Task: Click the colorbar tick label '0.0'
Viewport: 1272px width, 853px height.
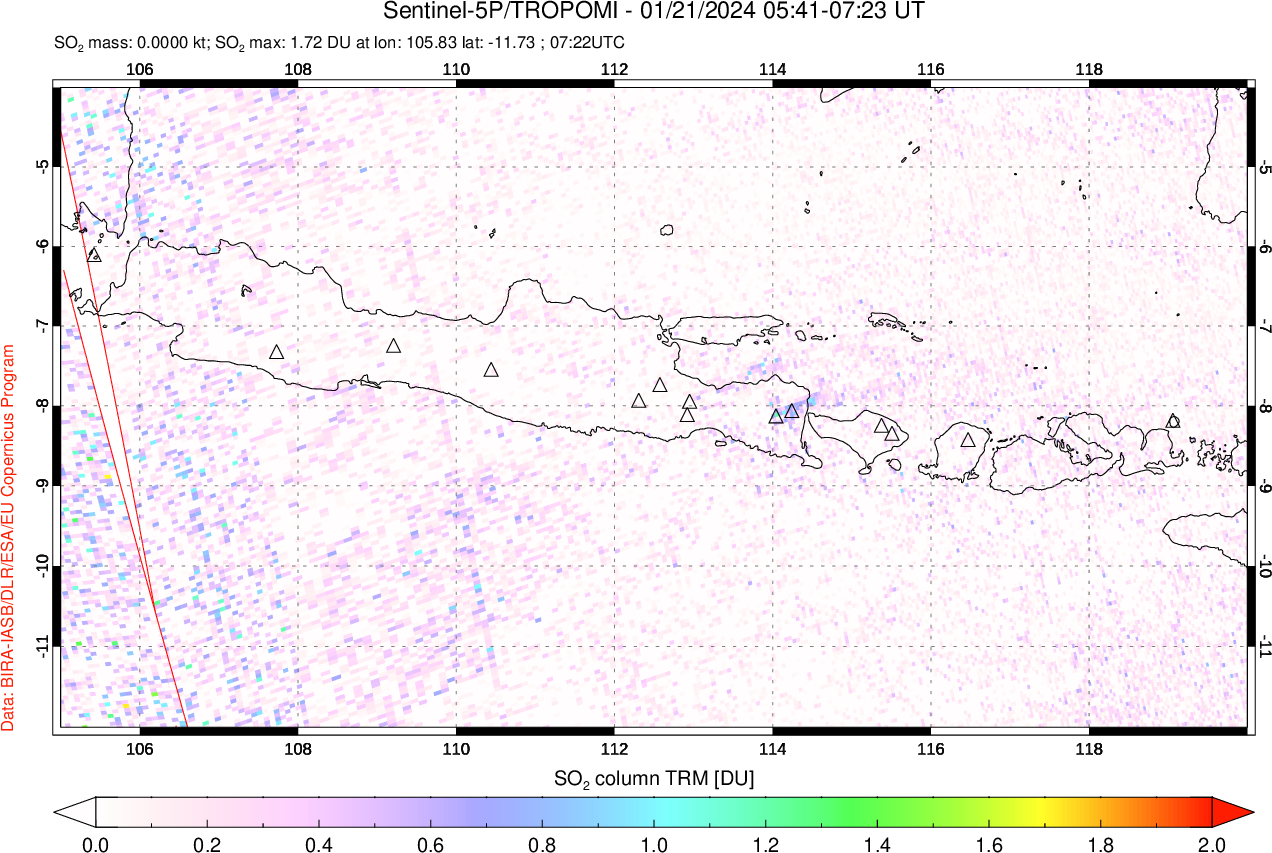Action: point(96,843)
